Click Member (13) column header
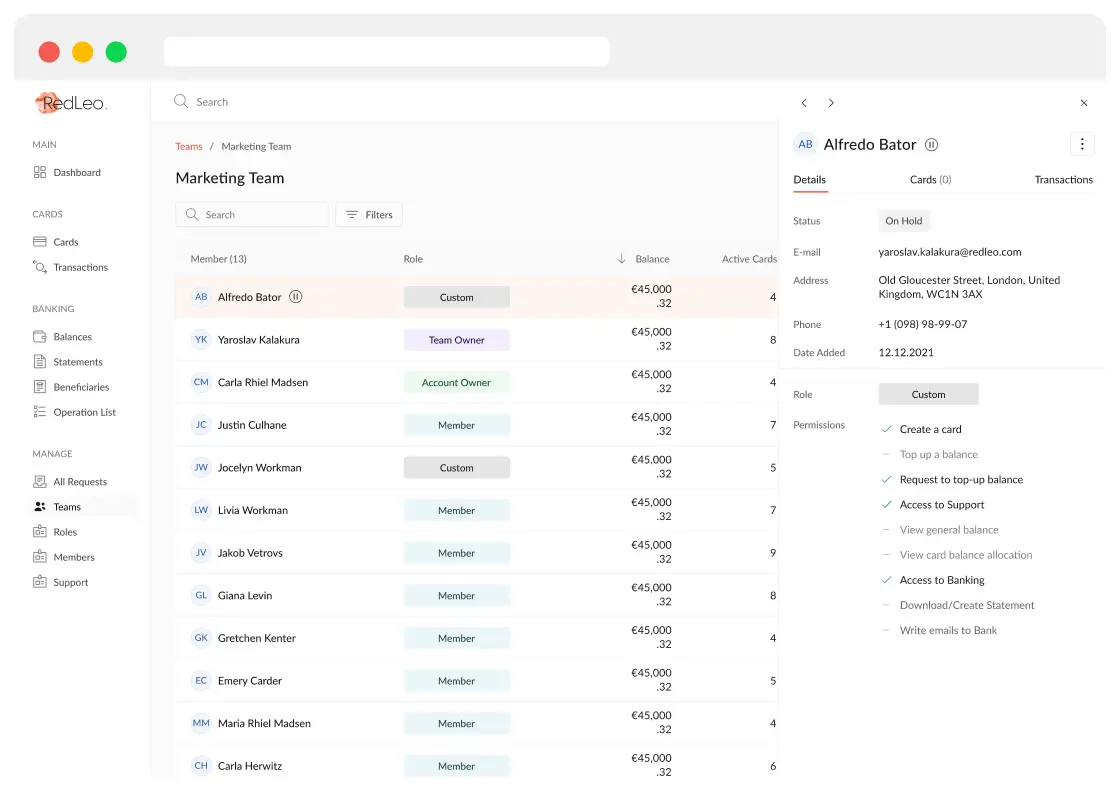Screen dimensions: 1120x792 219,259
